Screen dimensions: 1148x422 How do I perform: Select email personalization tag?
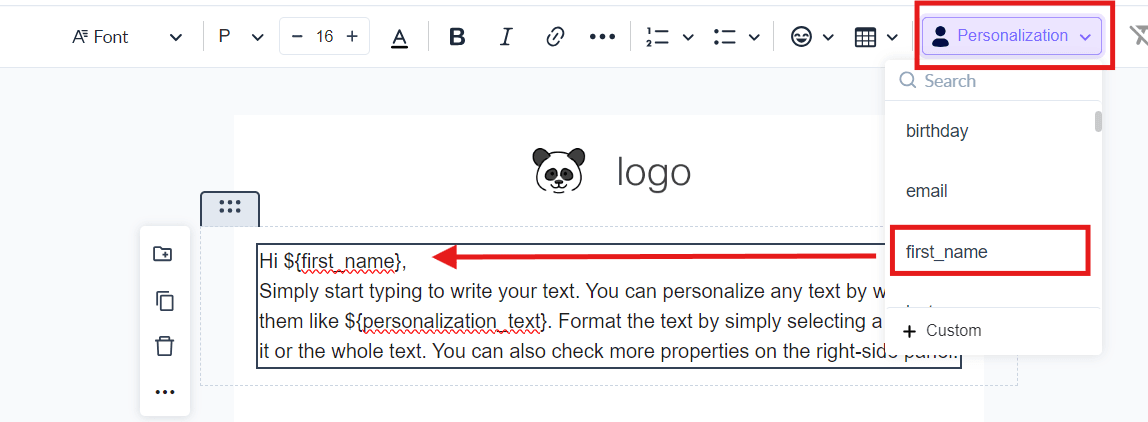(927, 191)
